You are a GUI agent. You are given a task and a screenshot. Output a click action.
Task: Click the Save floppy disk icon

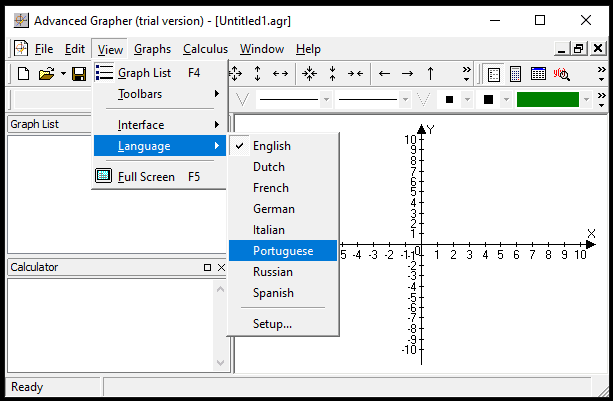[79, 73]
